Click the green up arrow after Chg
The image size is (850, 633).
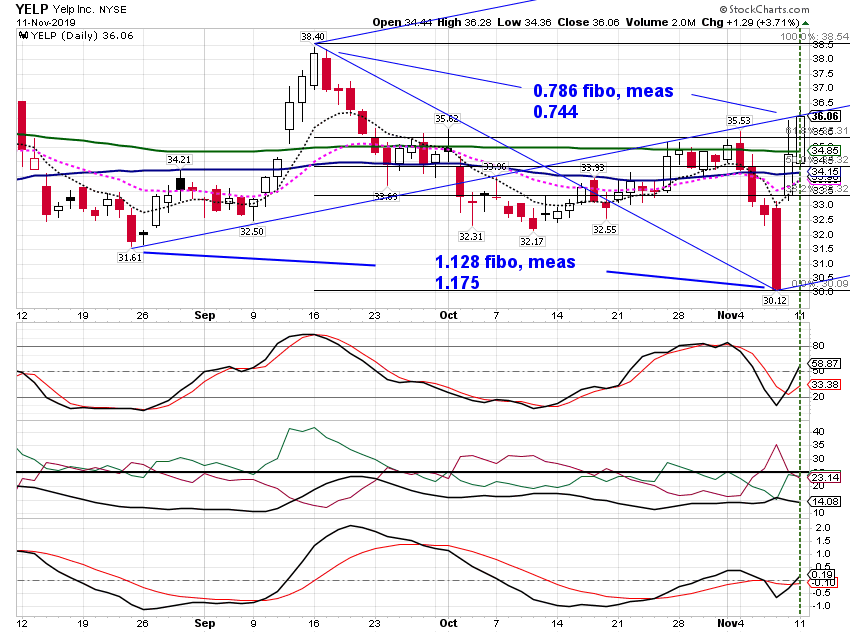pos(806,23)
